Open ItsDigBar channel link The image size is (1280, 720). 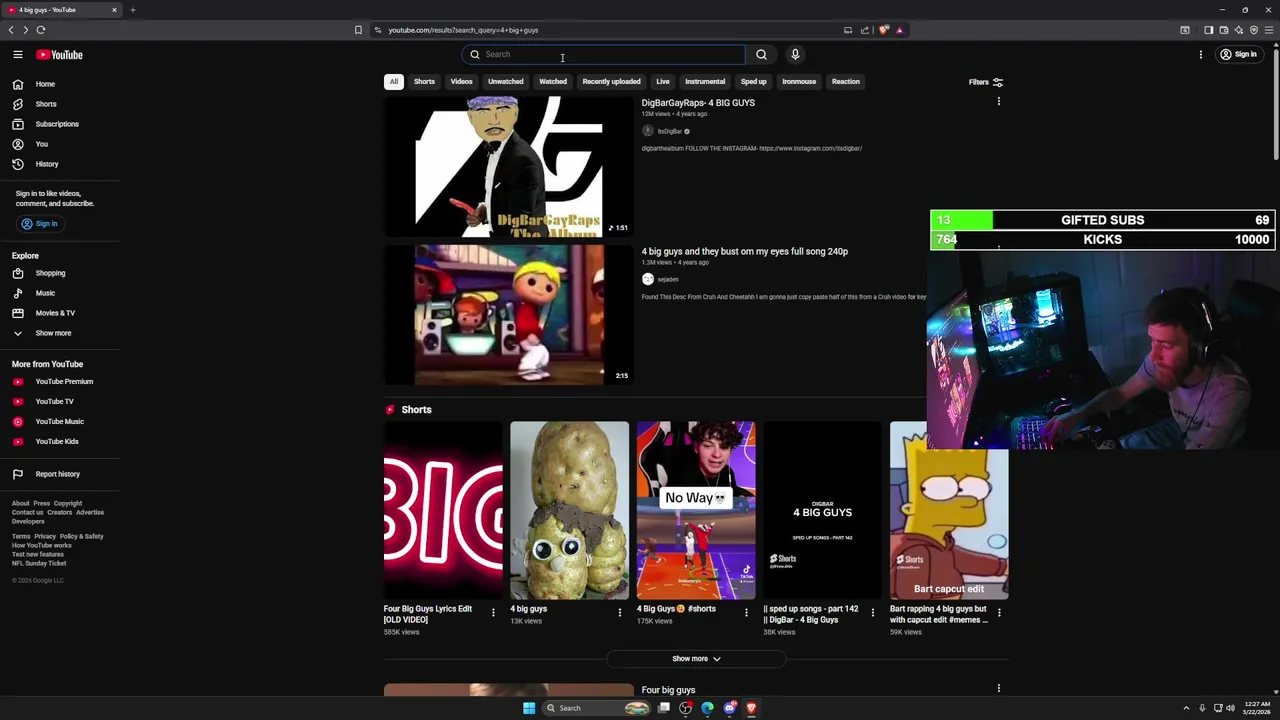[x=669, y=131]
